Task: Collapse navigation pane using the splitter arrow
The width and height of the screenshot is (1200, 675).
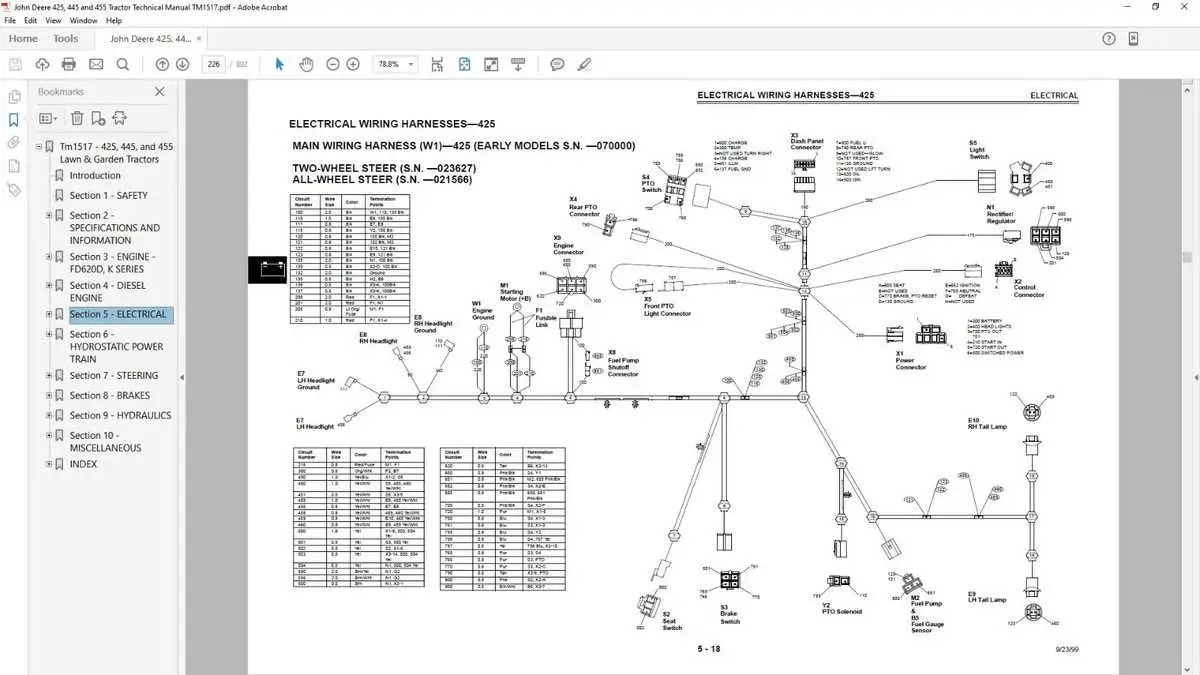Action: click(x=182, y=377)
